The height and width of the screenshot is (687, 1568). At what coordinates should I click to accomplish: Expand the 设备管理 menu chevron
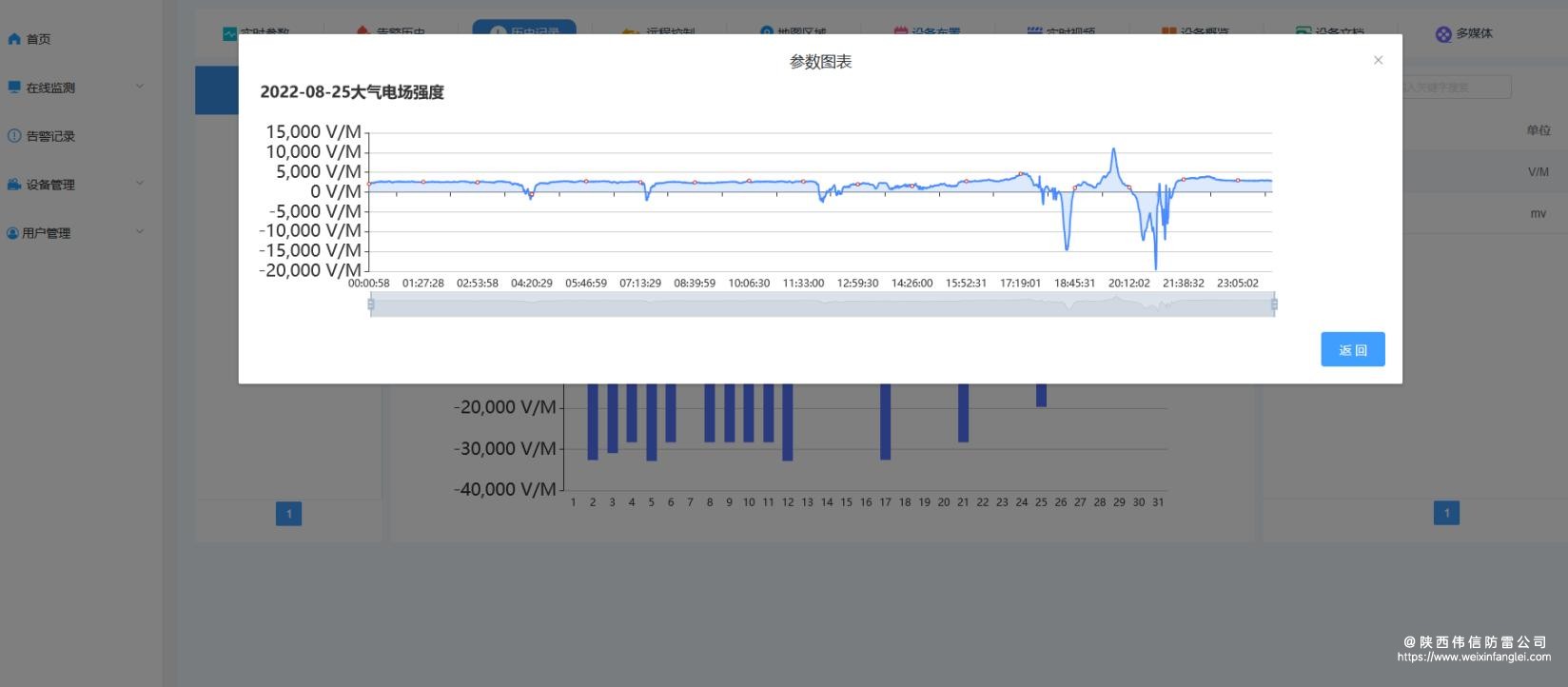click(140, 184)
